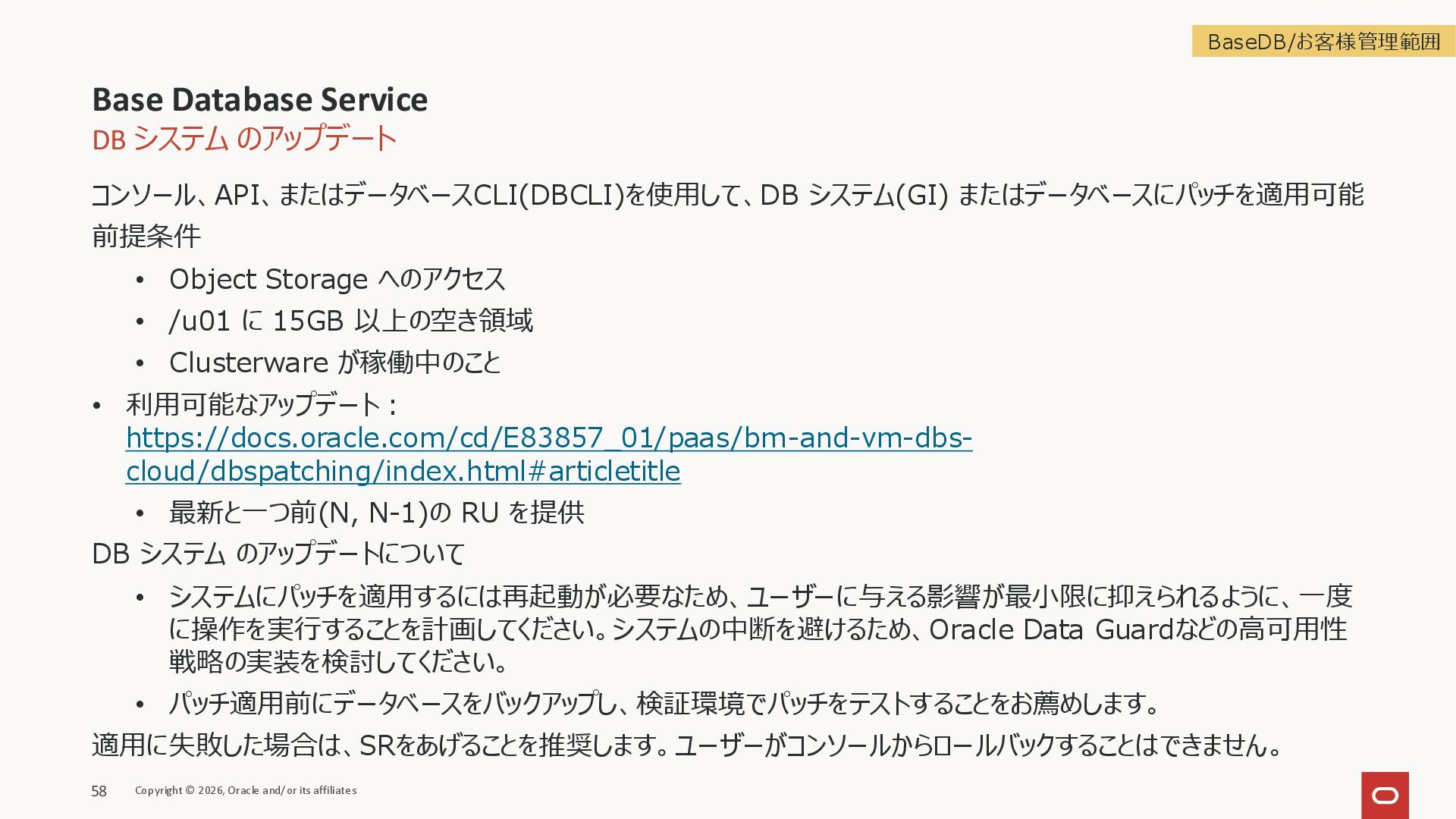Screen dimensions: 1456x819
Task: Select the 最新と一つ前(N, N-1)の RU bullet
Action: pos(376,513)
